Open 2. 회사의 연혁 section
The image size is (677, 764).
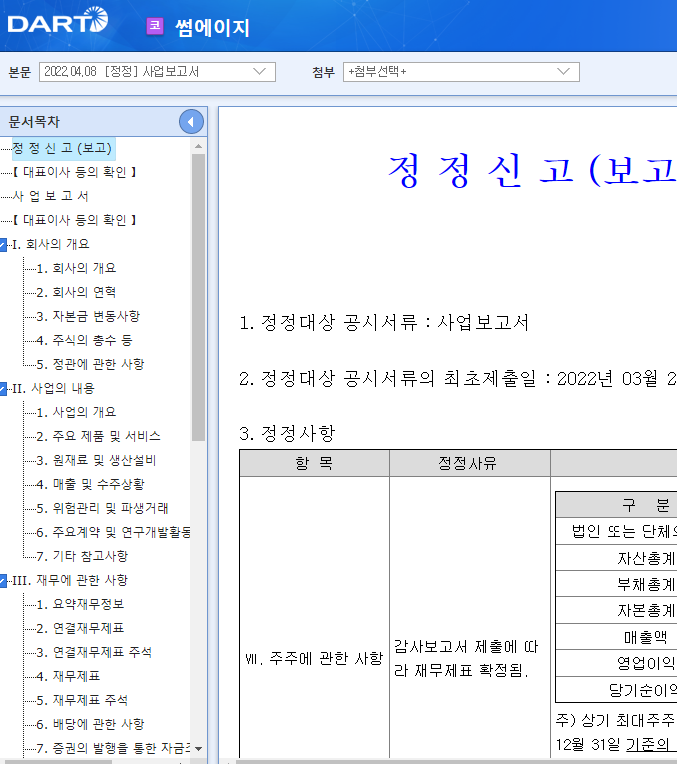click(x=76, y=292)
